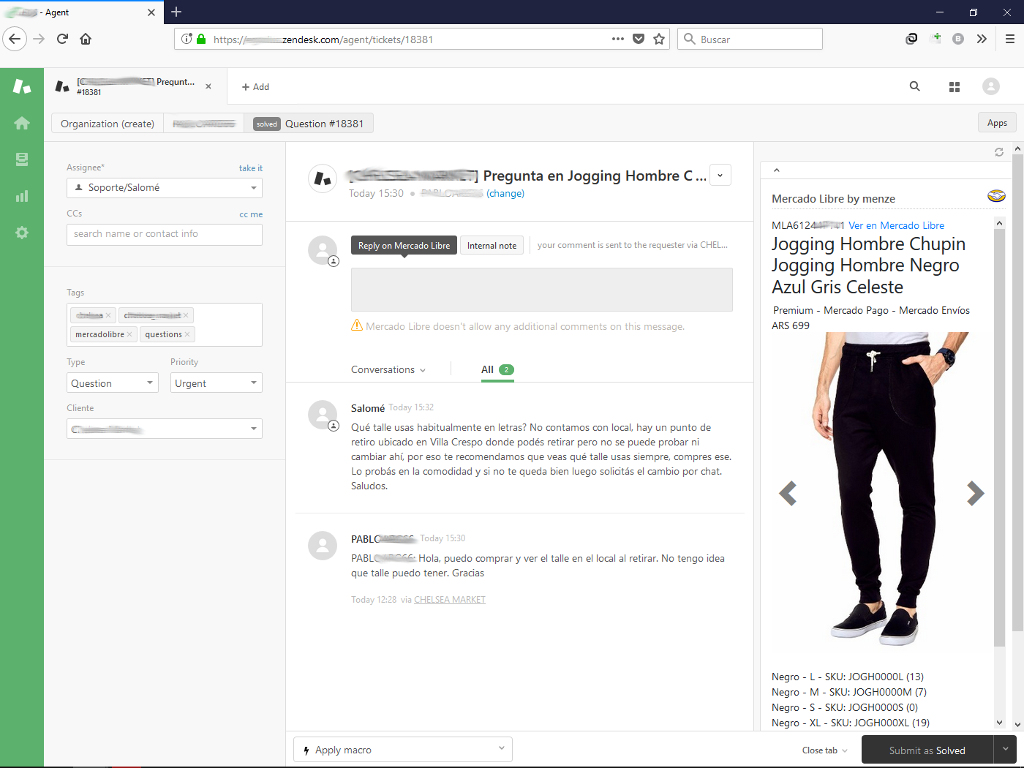This screenshot has width=1024, height=768.
Task: Expand the Assignee dropdown
Action: [x=164, y=188]
